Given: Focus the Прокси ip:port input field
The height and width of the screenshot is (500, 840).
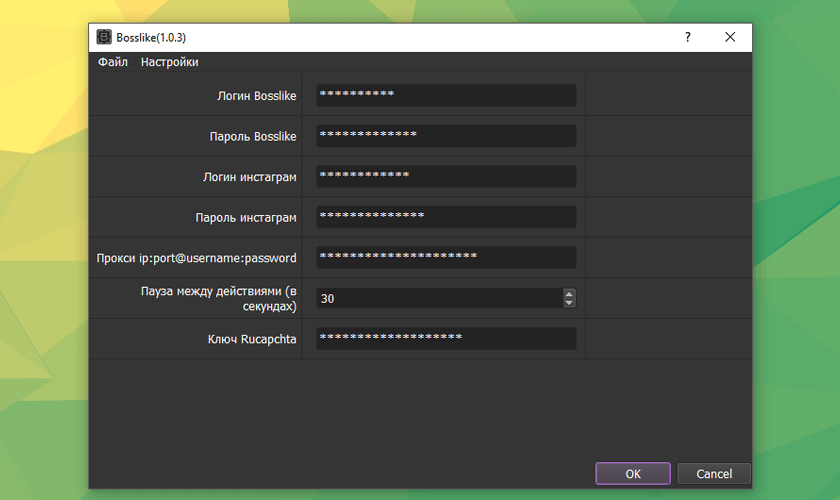Looking at the screenshot, I should 446,257.
